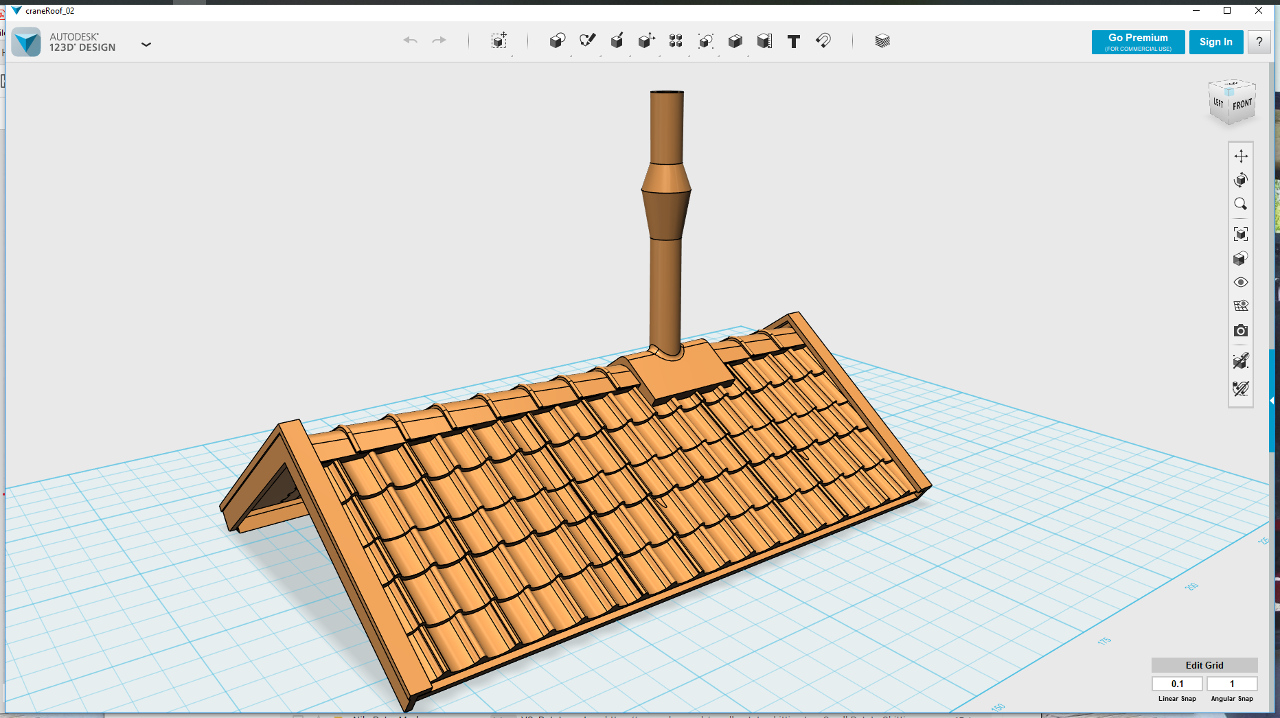Image resolution: width=1280 pixels, height=718 pixels.
Task: Open the Transform tool
Action: pos(499,41)
